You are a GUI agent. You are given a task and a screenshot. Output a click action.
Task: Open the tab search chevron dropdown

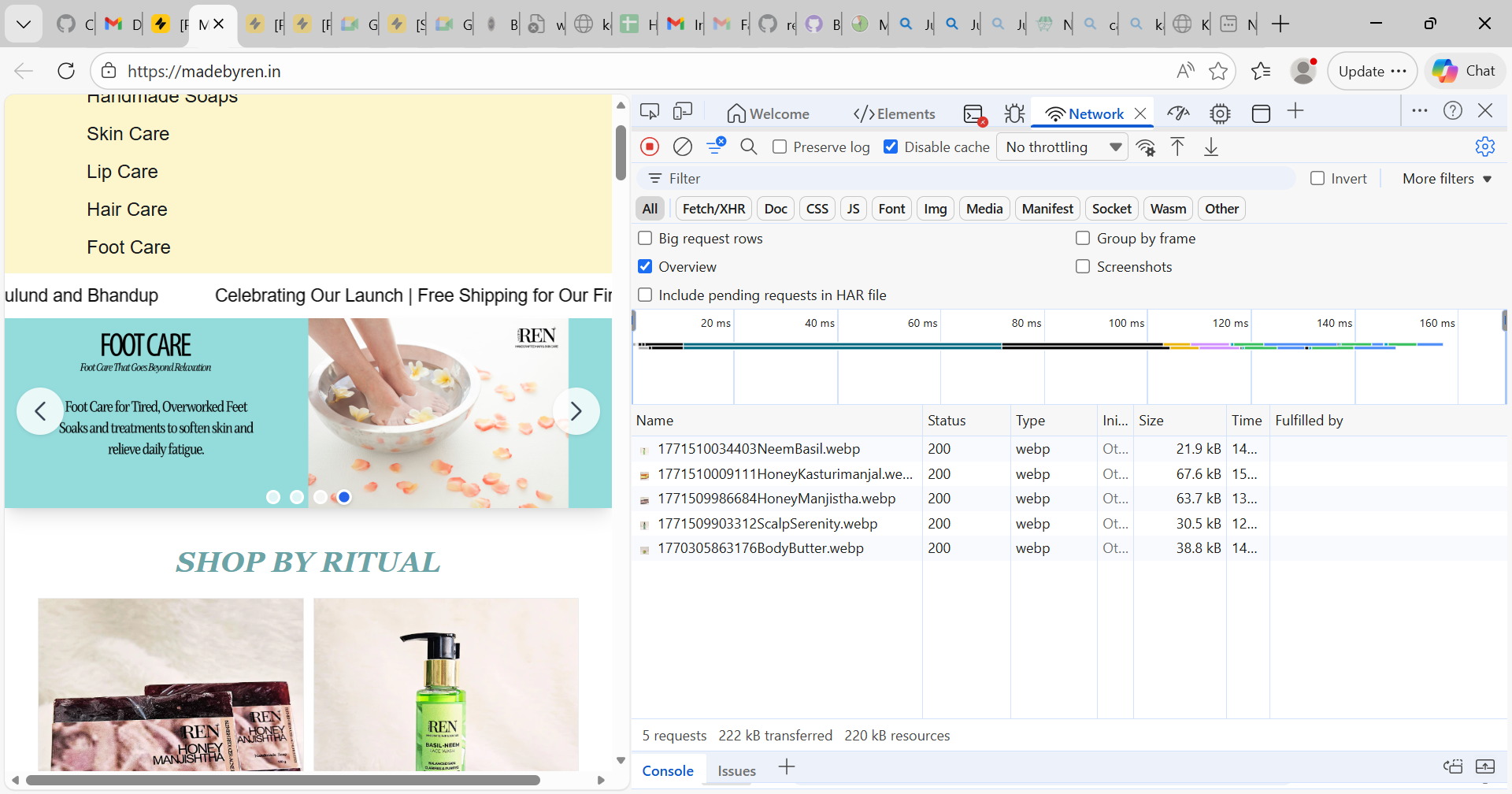click(x=24, y=24)
